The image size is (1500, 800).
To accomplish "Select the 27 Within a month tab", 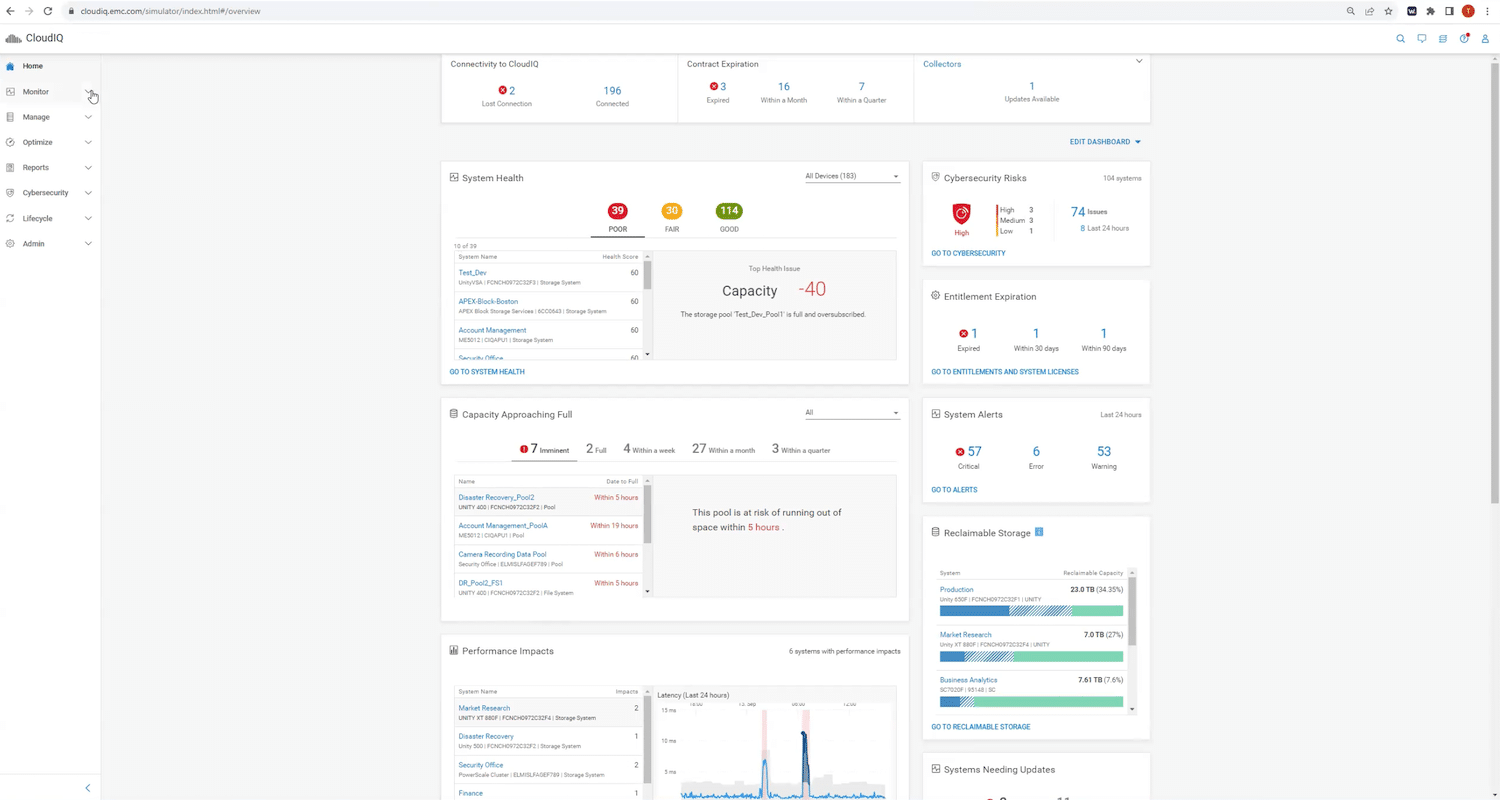I will [723, 450].
